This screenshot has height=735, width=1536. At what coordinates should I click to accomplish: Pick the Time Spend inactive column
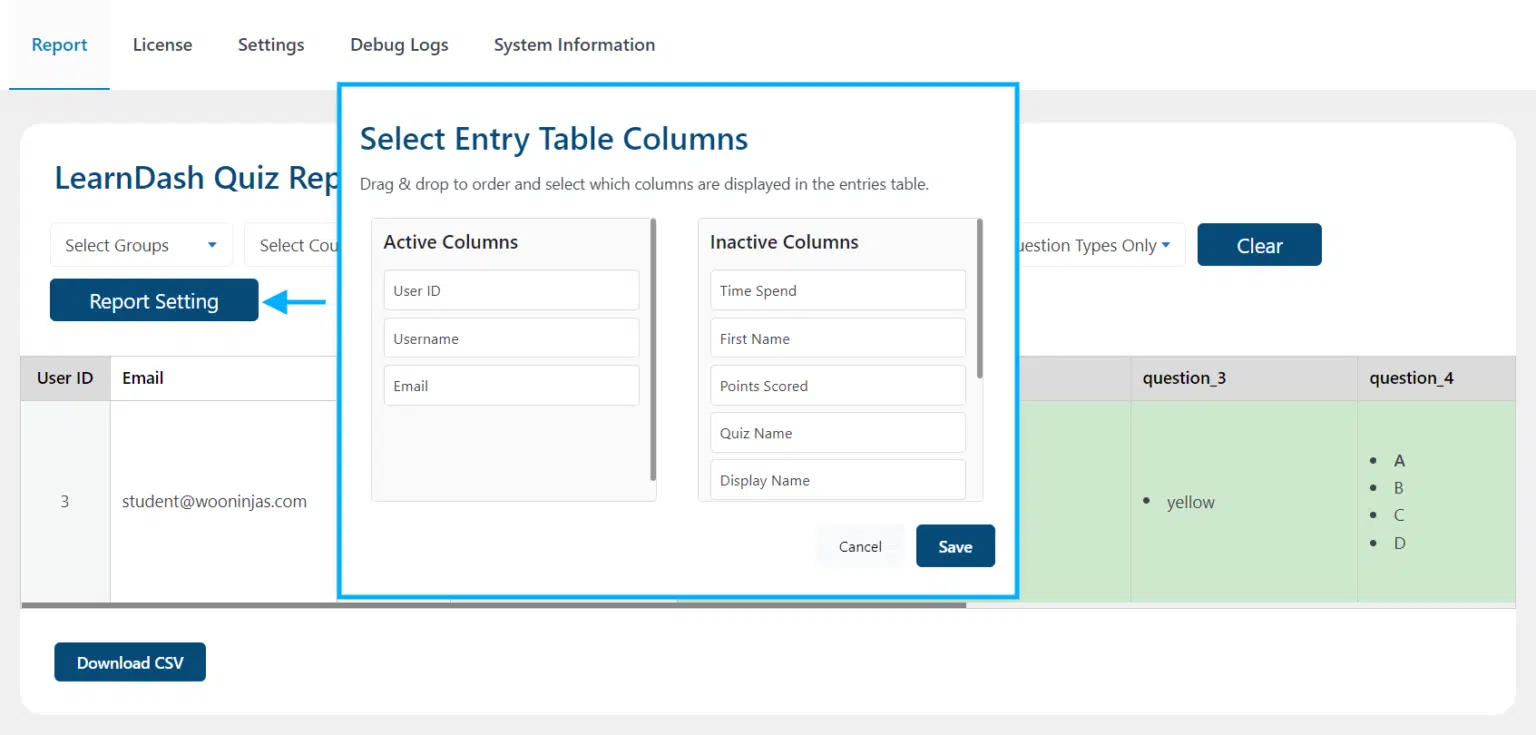838,290
